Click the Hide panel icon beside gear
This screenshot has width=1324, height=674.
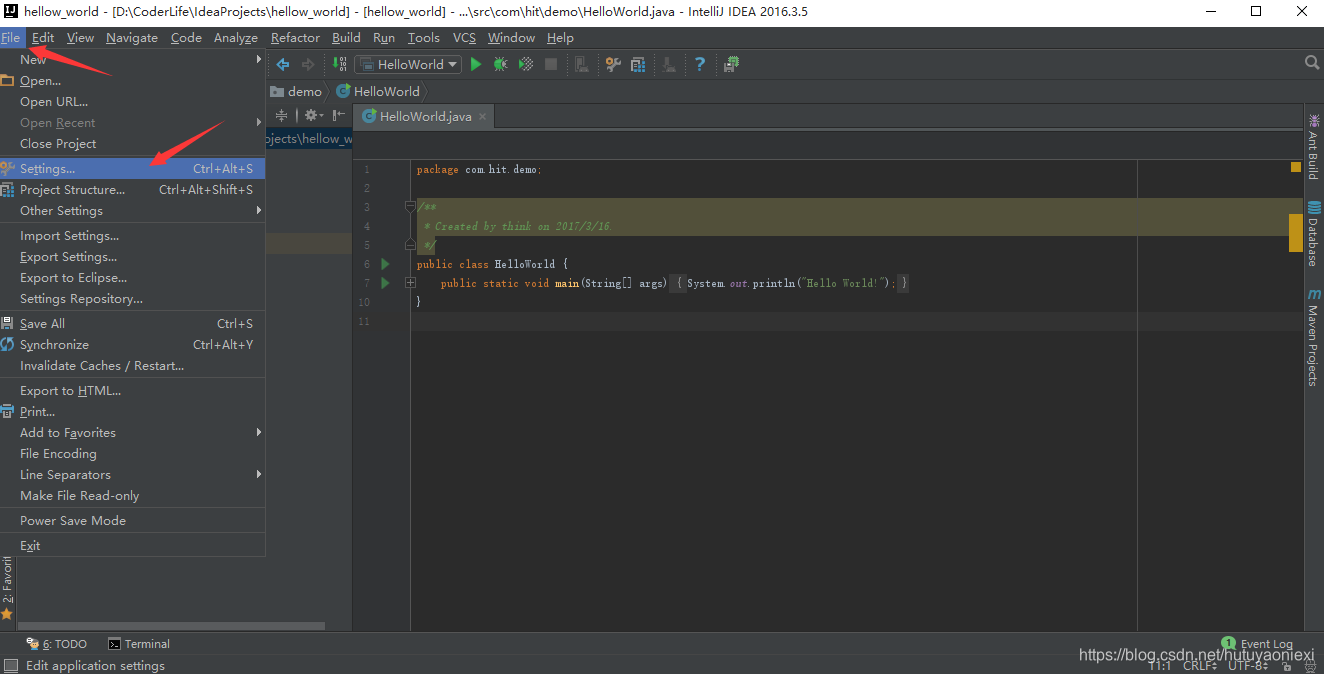(x=339, y=115)
